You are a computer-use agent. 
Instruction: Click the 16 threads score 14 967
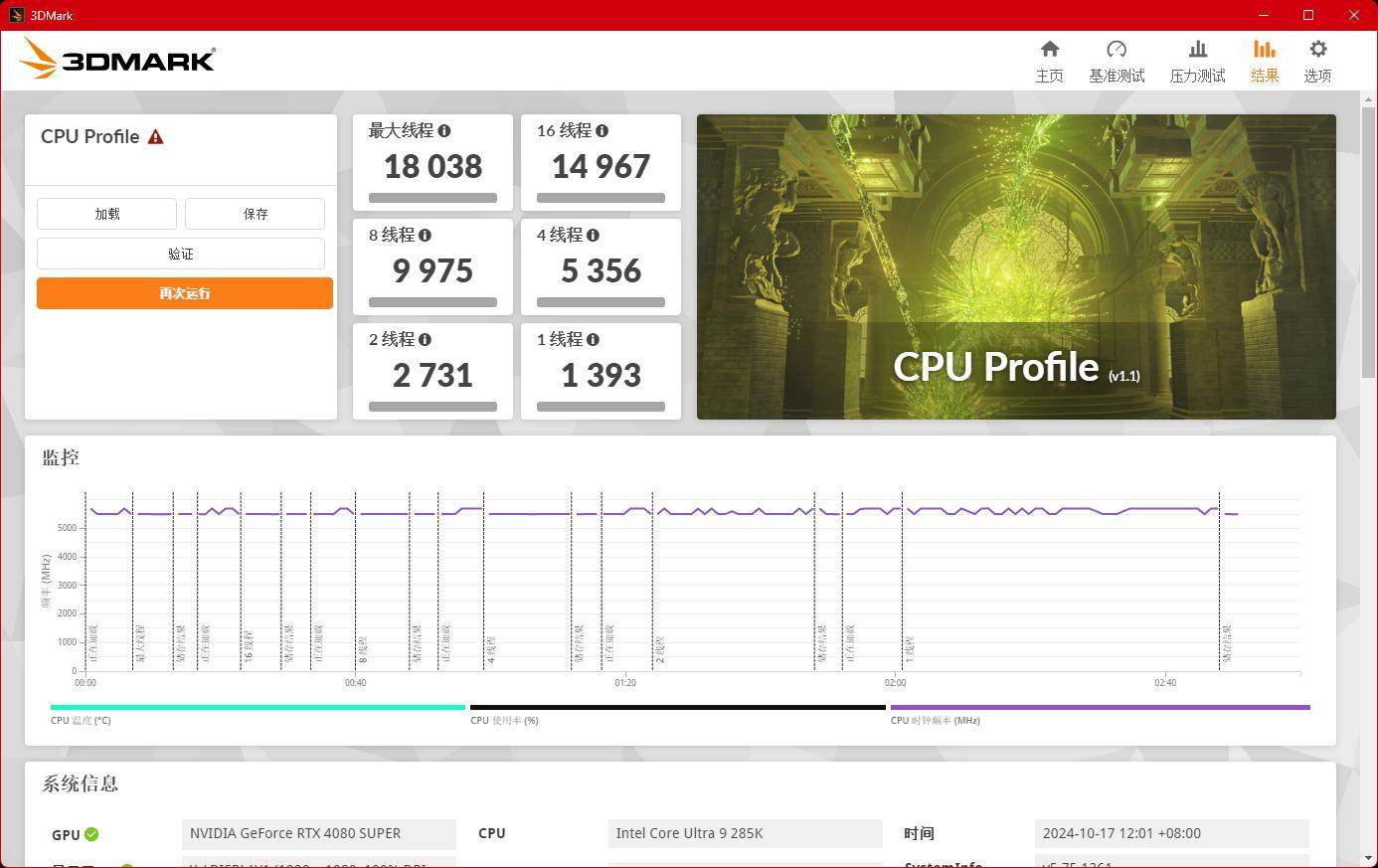click(601, 166)
